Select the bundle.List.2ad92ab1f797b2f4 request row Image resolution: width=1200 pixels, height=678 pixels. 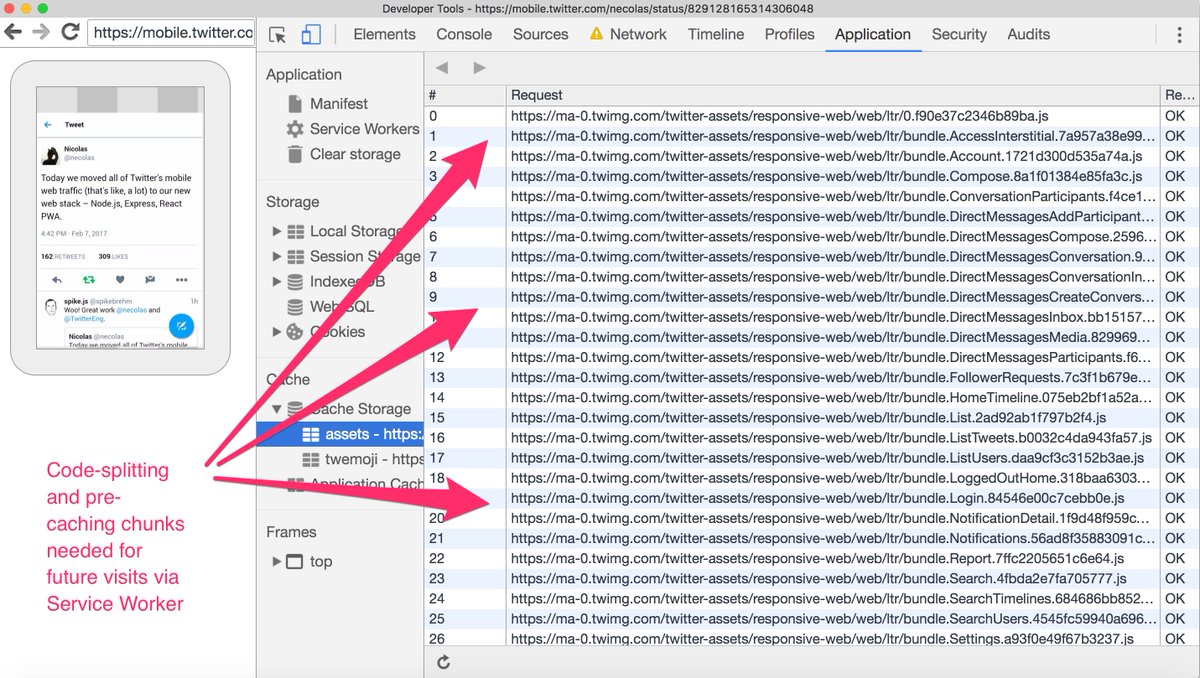812,417
